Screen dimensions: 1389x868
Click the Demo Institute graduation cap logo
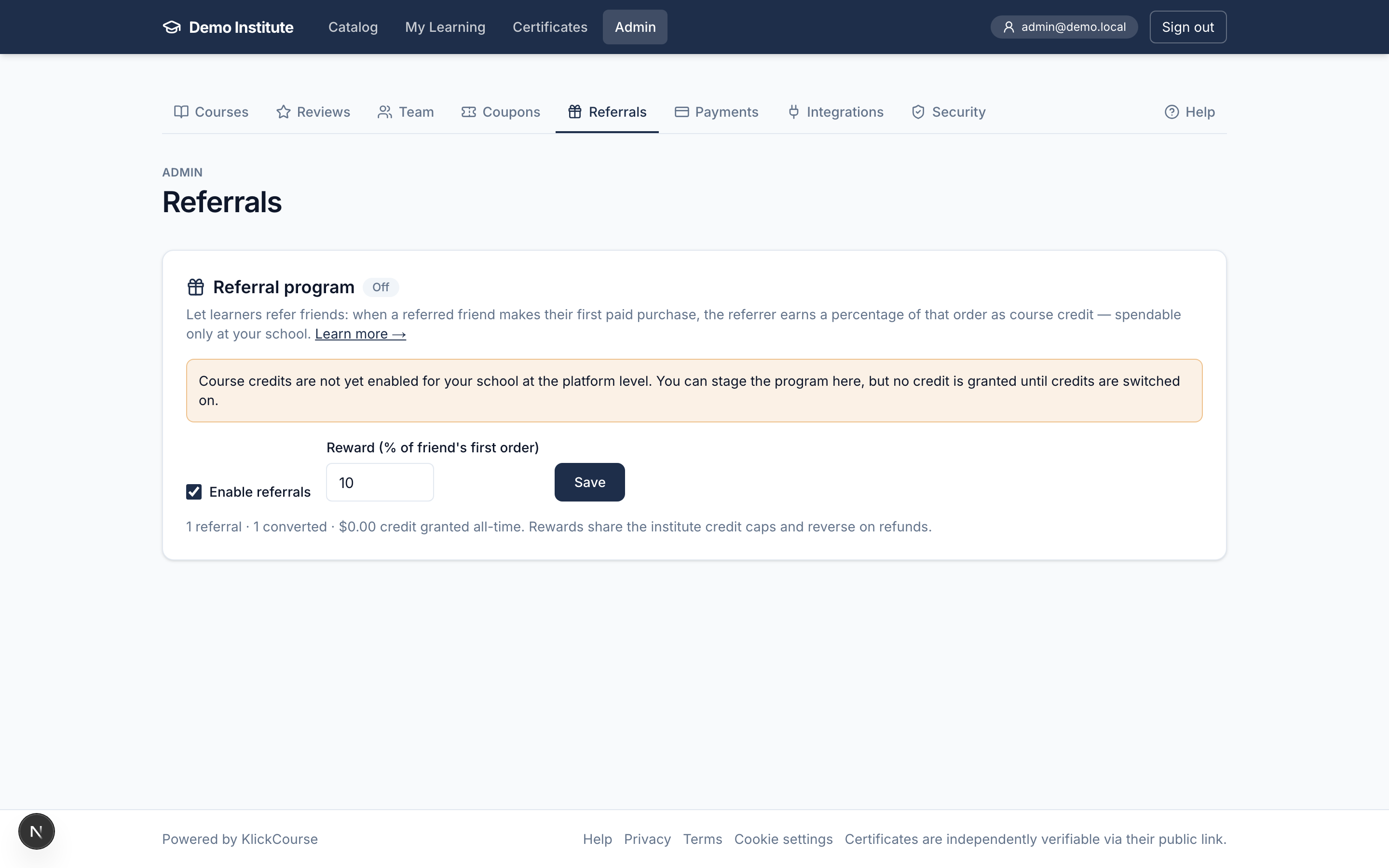(x=172, y=27)
